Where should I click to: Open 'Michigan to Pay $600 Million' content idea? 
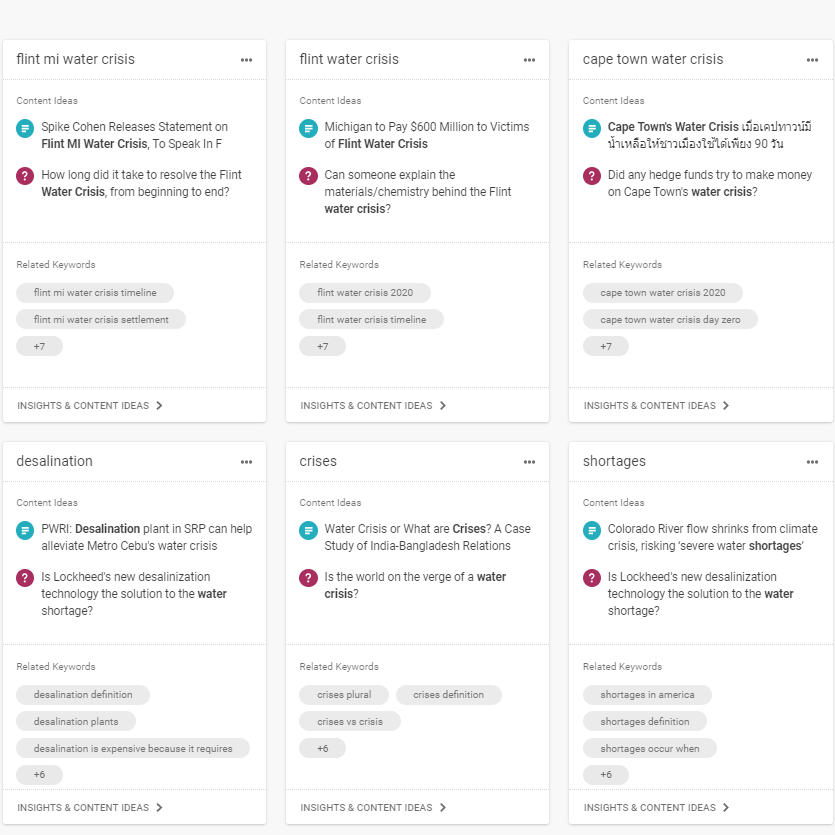tap(427, 135)
